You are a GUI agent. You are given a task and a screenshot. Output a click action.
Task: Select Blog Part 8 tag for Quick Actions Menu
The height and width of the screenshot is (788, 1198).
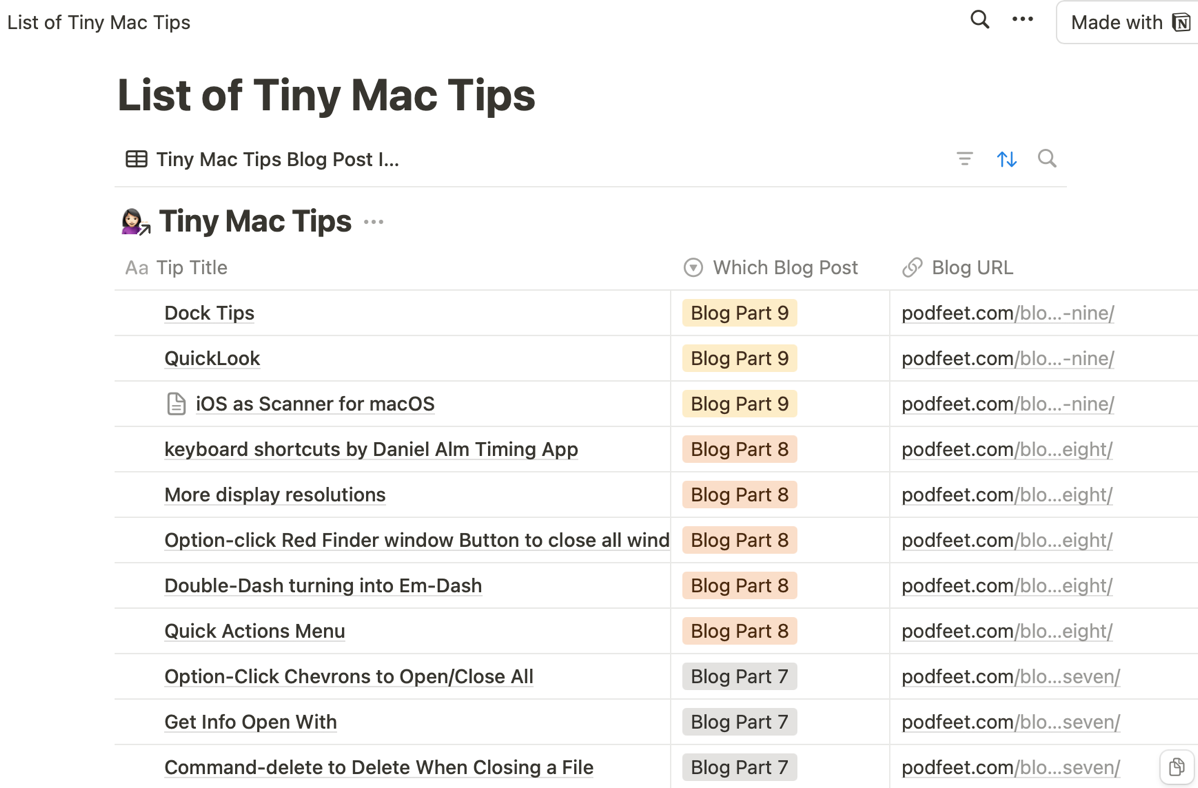(x=739, y=631)
